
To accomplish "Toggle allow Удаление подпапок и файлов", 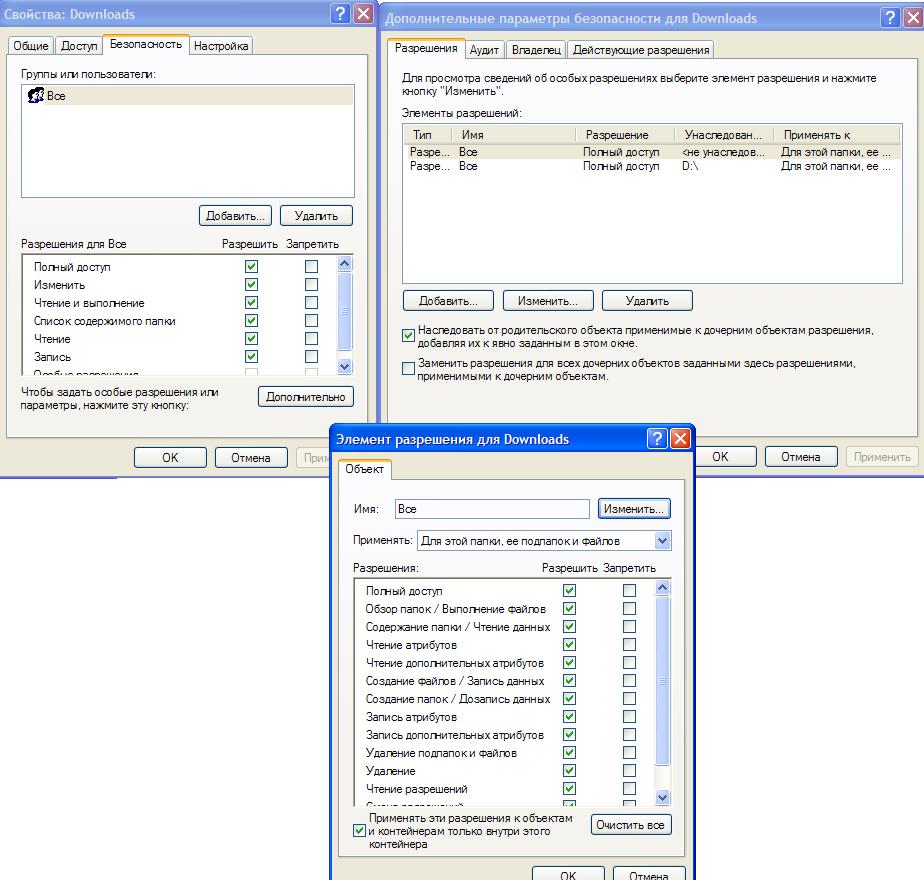I will point(569,752).
